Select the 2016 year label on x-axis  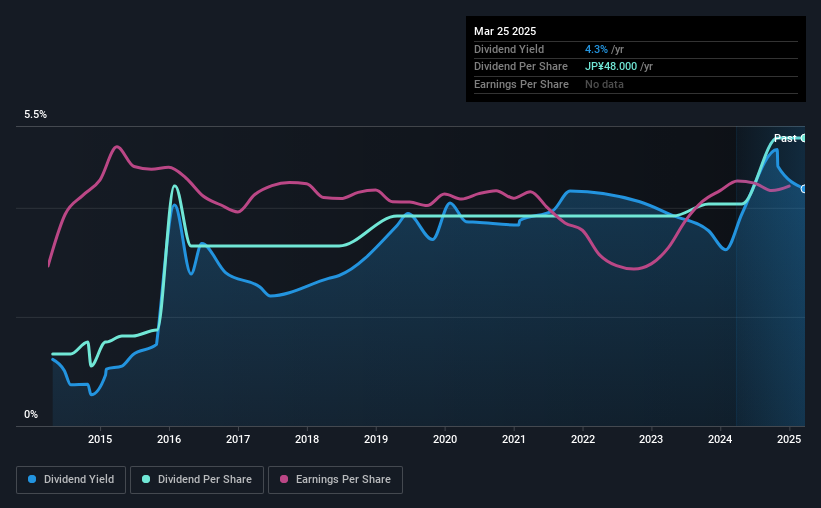pyautogui.click(x=169, y=439)
